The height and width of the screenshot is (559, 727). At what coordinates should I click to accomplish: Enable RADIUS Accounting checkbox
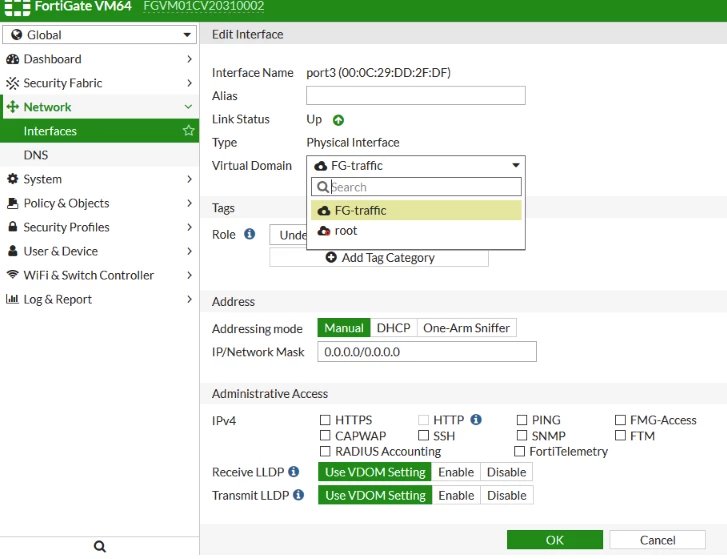pos(325,451)
